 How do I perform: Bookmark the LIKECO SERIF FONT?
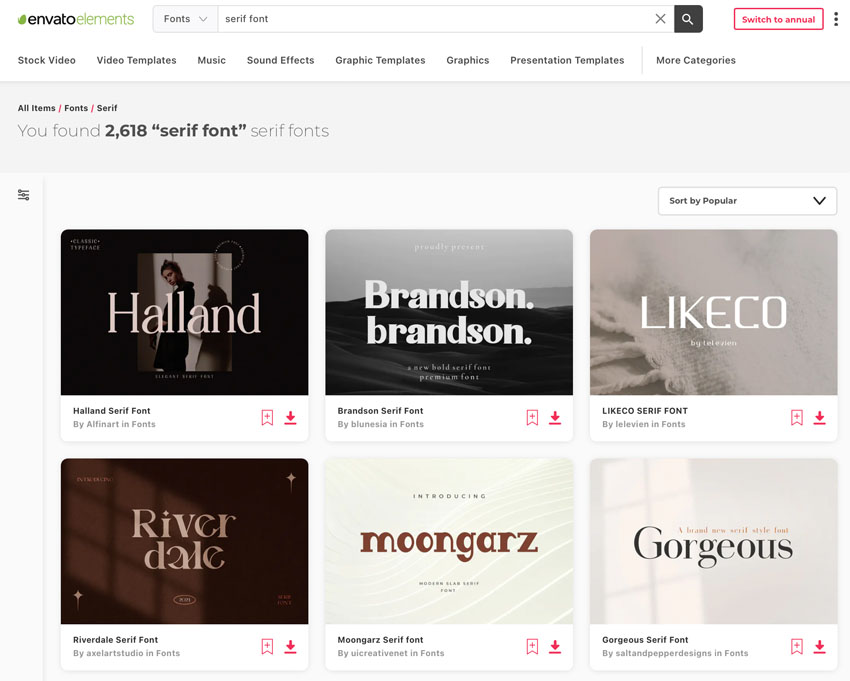click(x=797, y=417)
